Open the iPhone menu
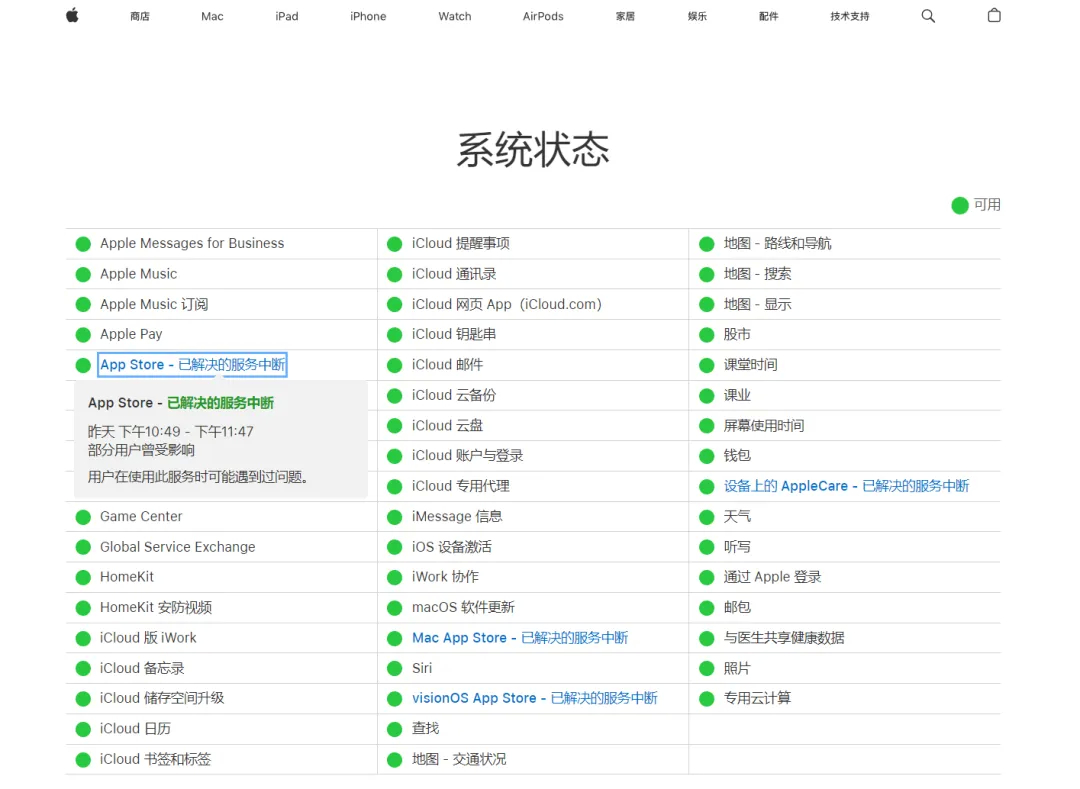This screenshot has height=789, width=1080. [x=368, y=16]
